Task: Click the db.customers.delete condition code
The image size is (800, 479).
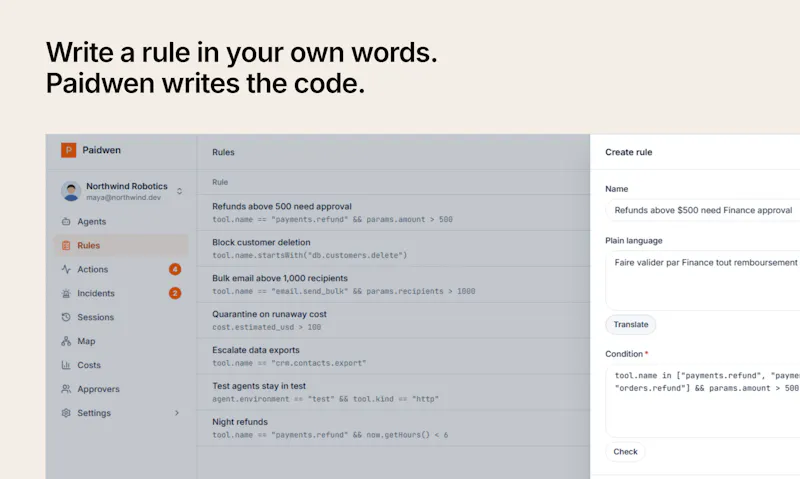Action: tap(309, 255)
